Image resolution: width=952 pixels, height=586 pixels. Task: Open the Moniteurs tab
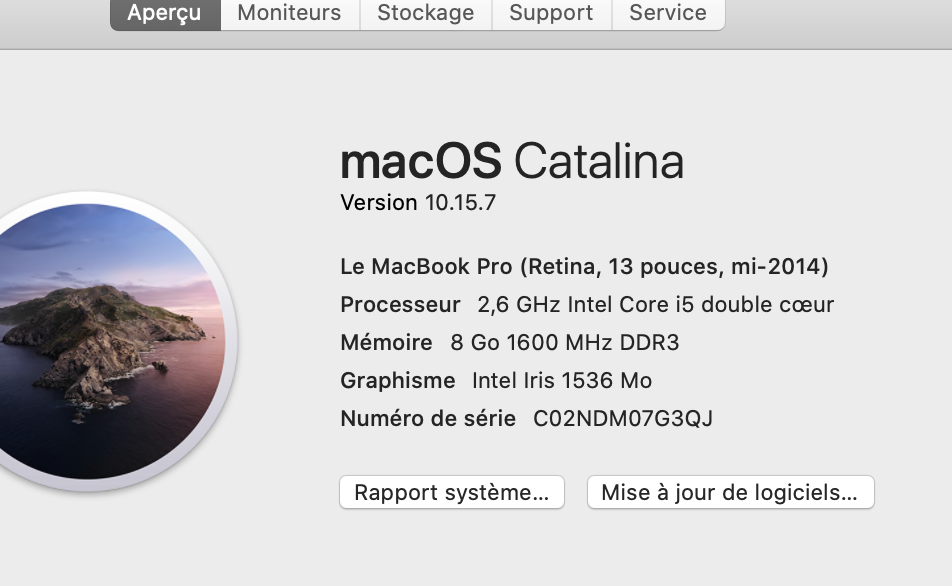289,14
